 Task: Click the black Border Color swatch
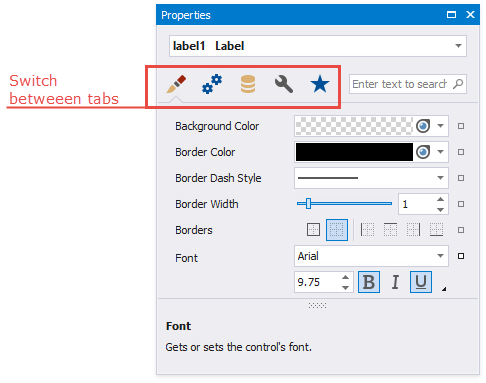pos(354,152)
